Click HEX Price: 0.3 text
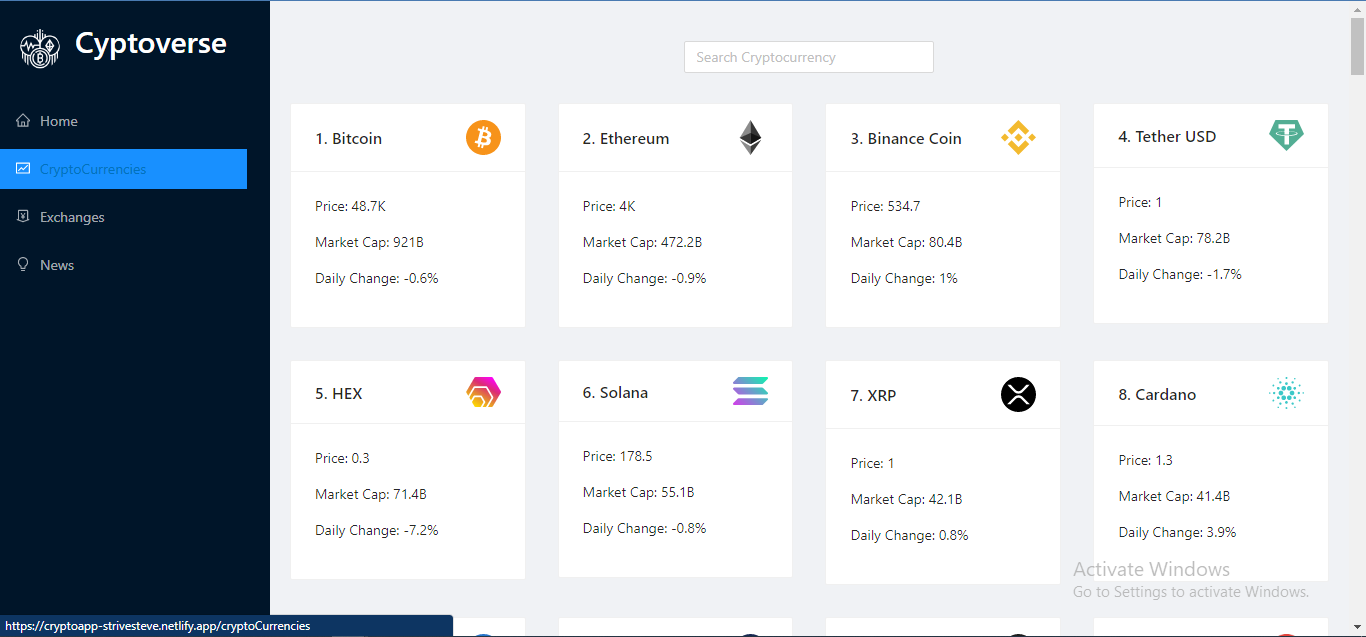 (x=342, y=458)
